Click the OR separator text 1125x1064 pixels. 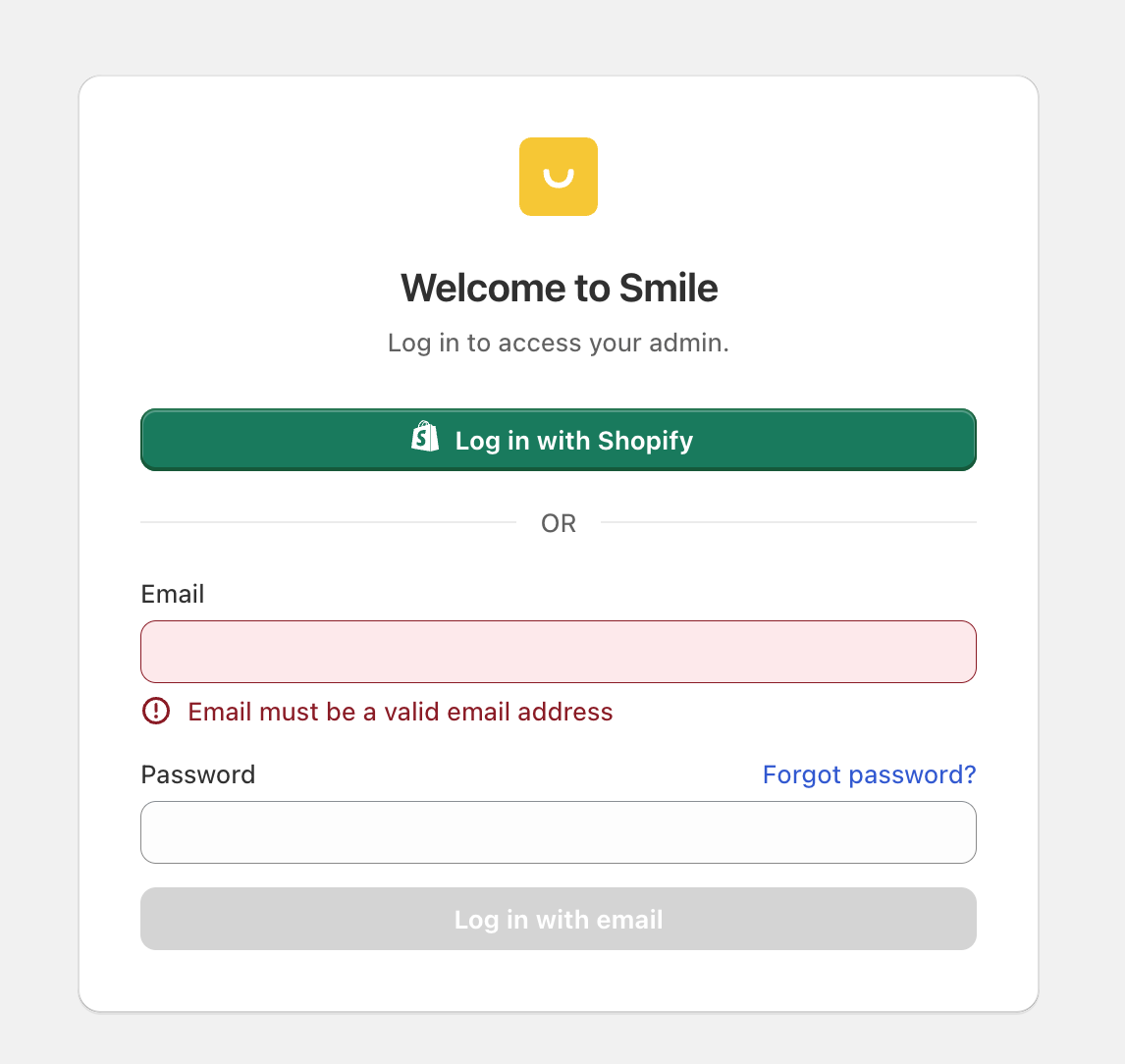click(559, 523)
